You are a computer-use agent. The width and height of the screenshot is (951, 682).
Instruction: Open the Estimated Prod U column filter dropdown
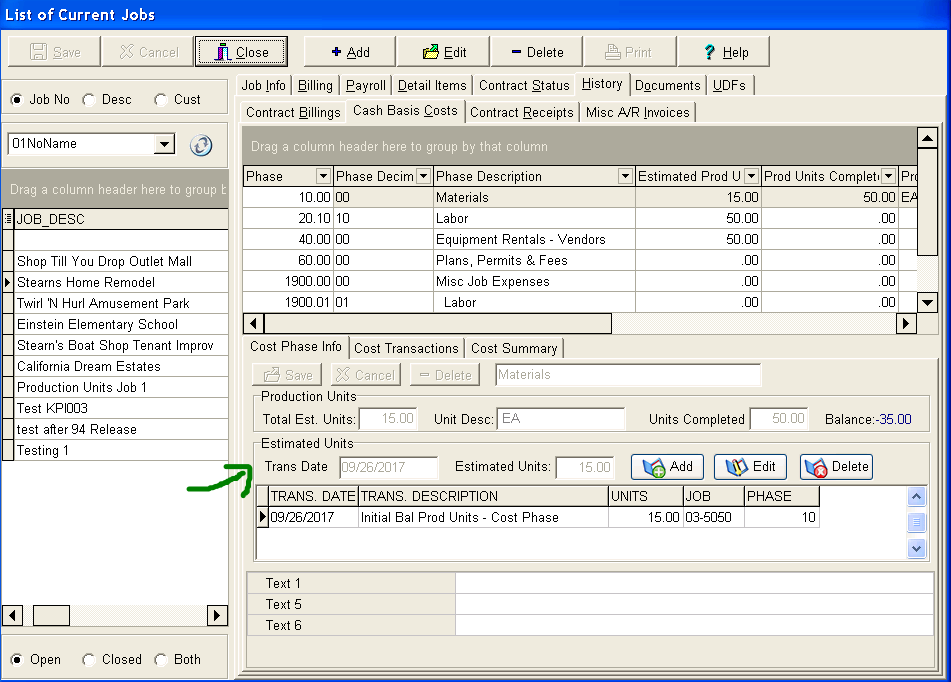(751, 177)
